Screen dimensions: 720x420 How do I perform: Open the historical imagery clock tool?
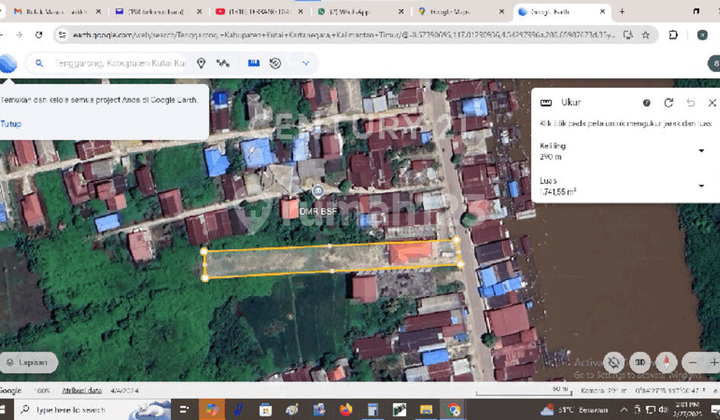pos(276,63)
